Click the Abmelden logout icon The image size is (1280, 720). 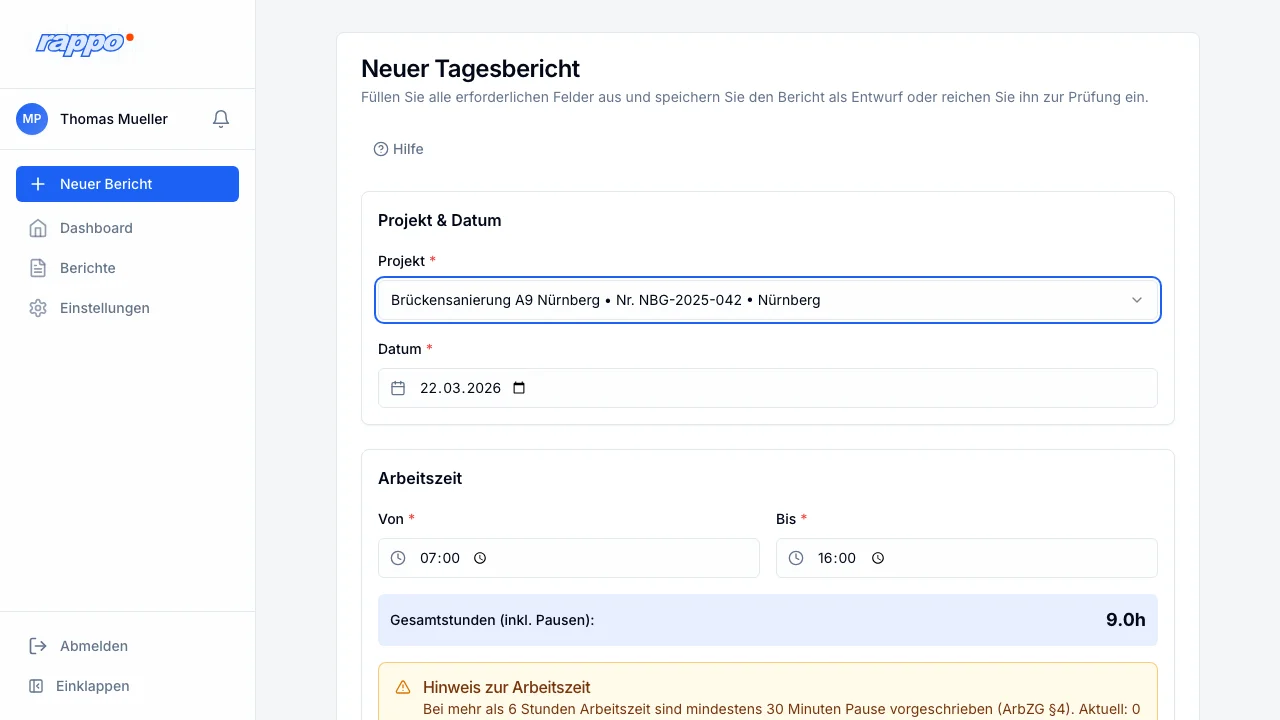pyautogui.click(x=38, y=646)
